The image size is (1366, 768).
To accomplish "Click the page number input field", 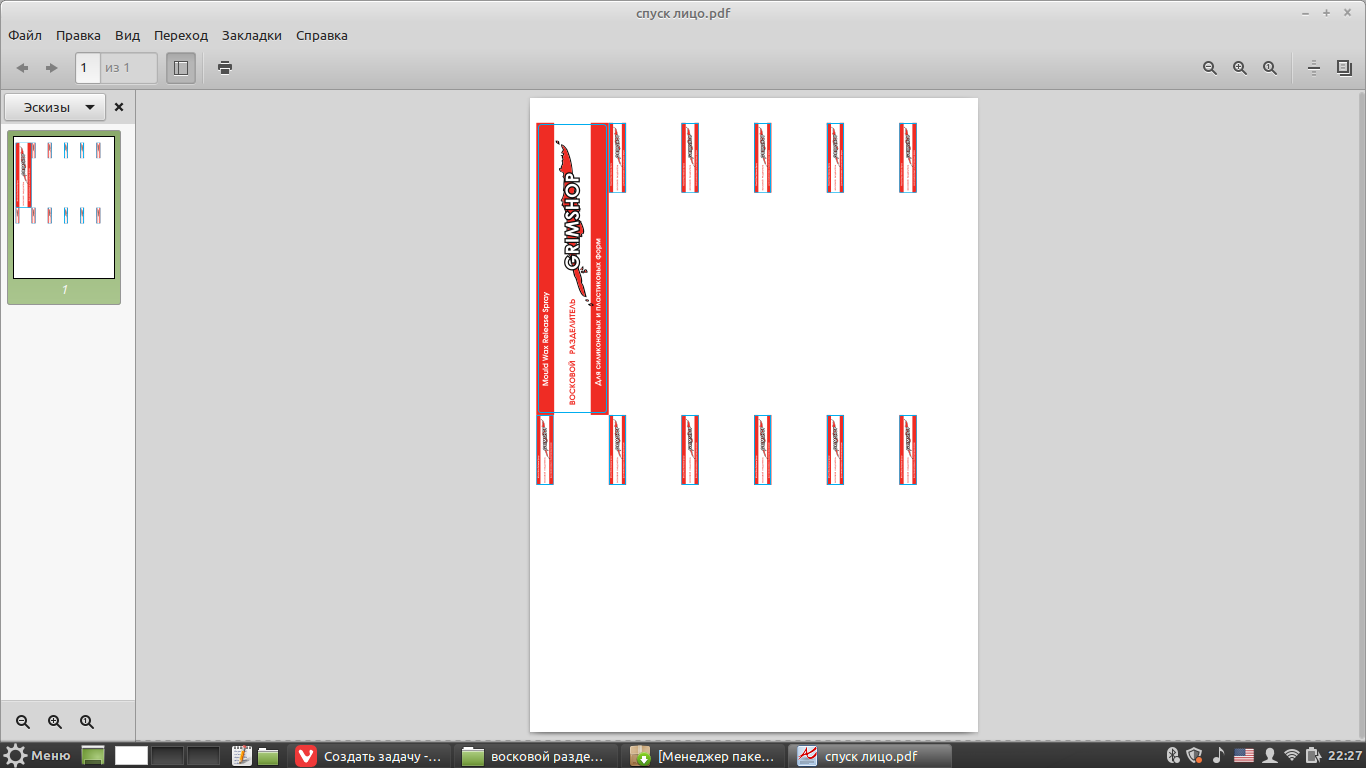I will pos(87,68).
